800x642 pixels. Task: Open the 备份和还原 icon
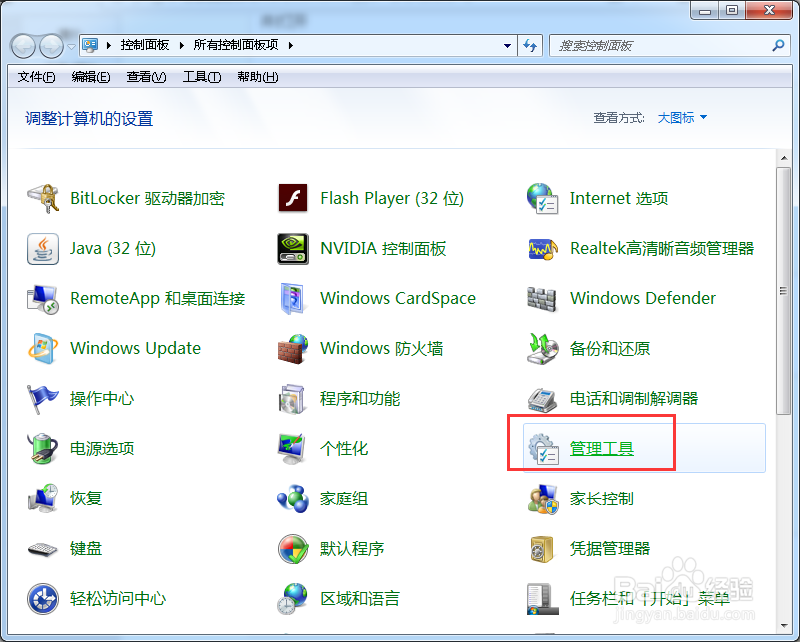542,349
